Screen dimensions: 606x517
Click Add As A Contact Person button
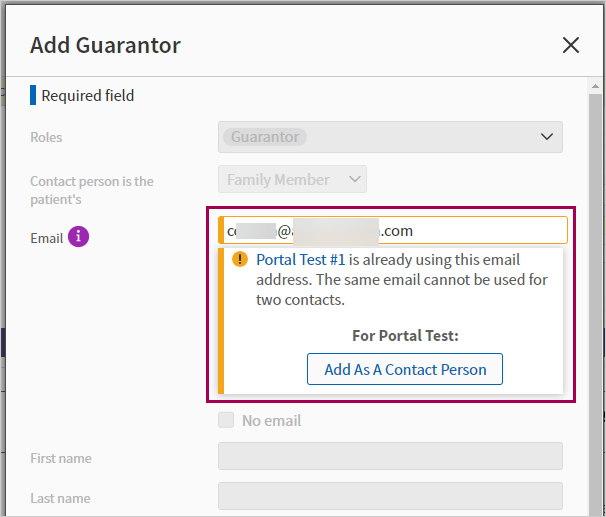(x=405, y=369)
